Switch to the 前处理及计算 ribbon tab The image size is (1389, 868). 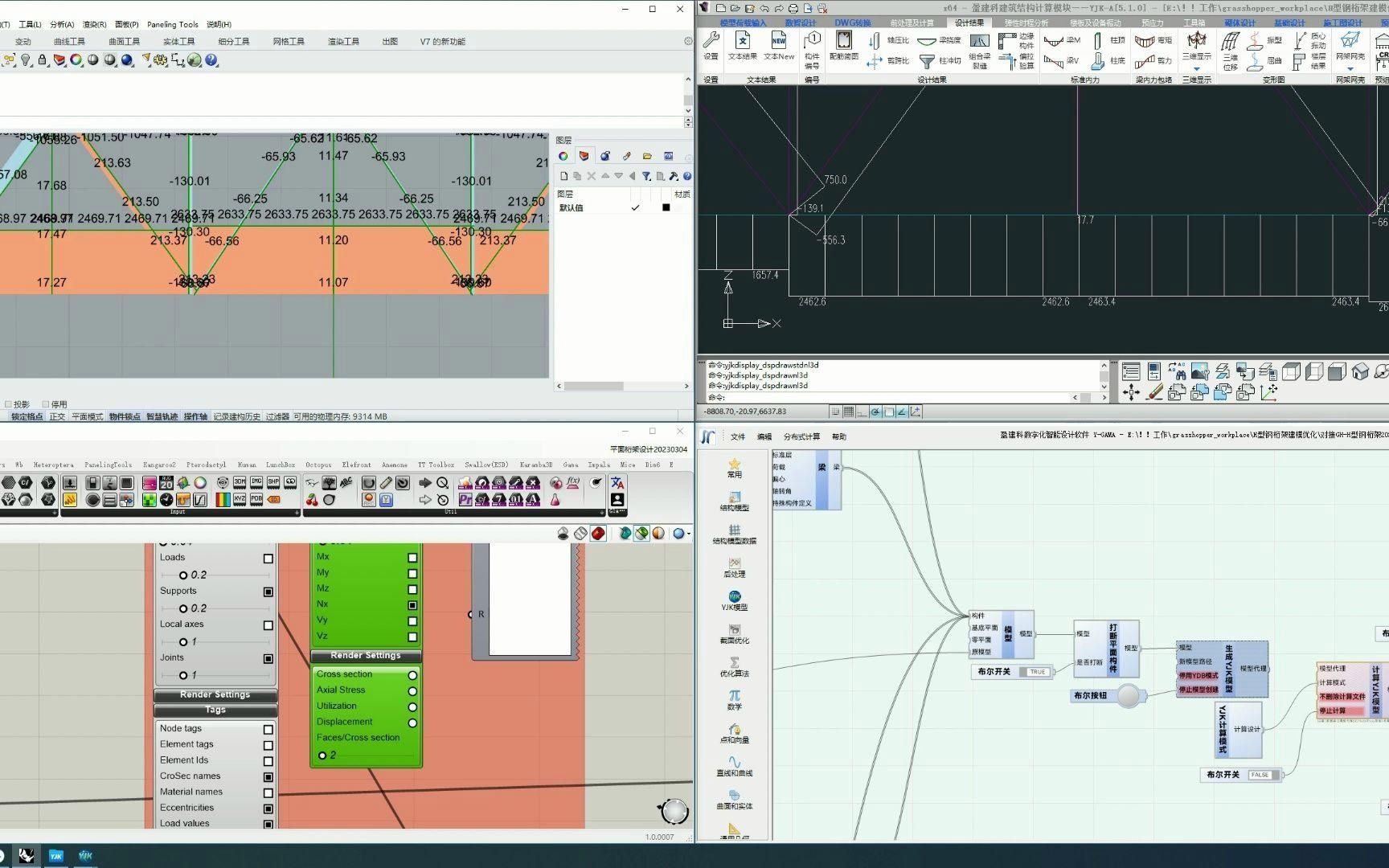[x=912, y=23]
